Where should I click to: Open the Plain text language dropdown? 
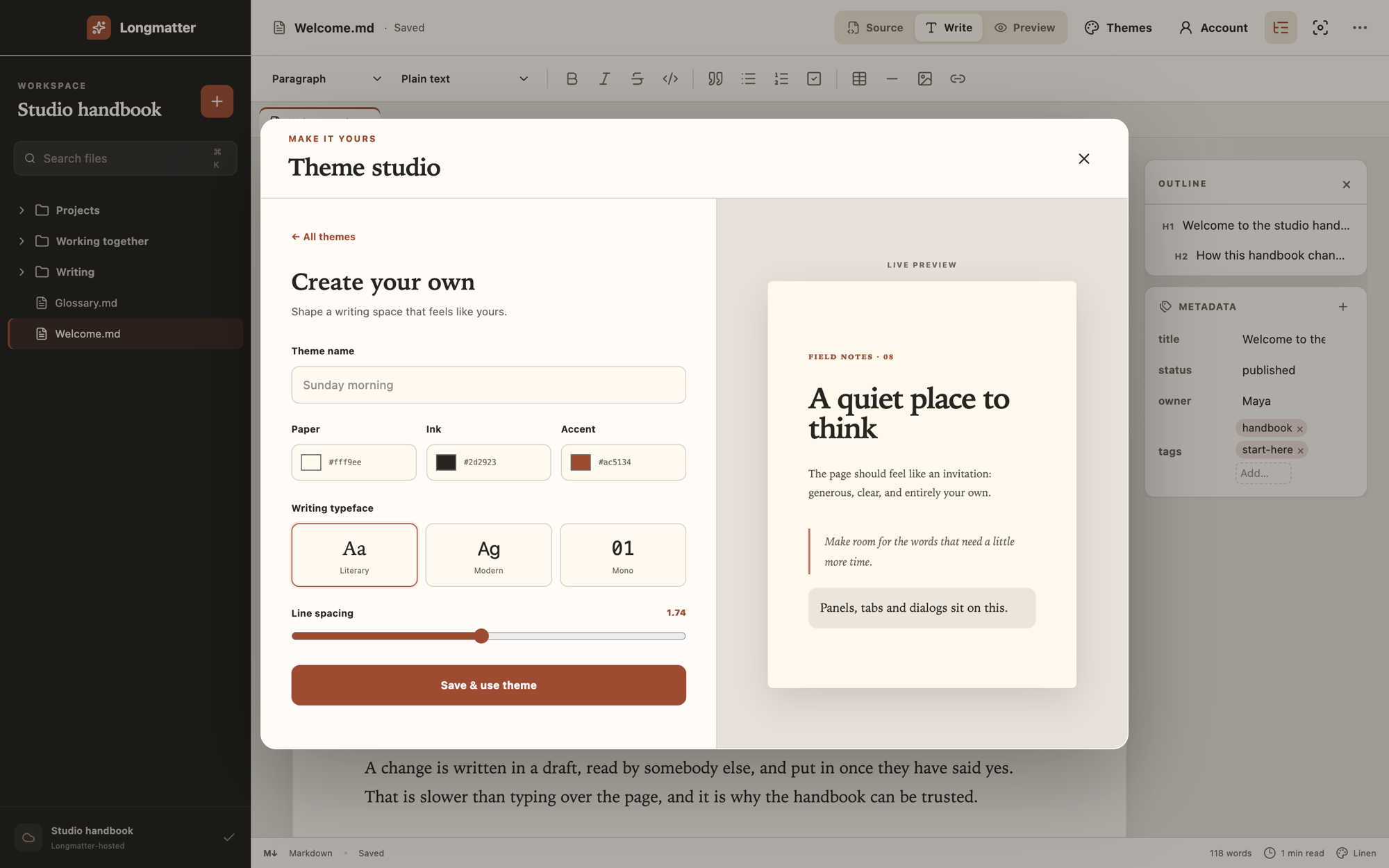tap(465, 78)
